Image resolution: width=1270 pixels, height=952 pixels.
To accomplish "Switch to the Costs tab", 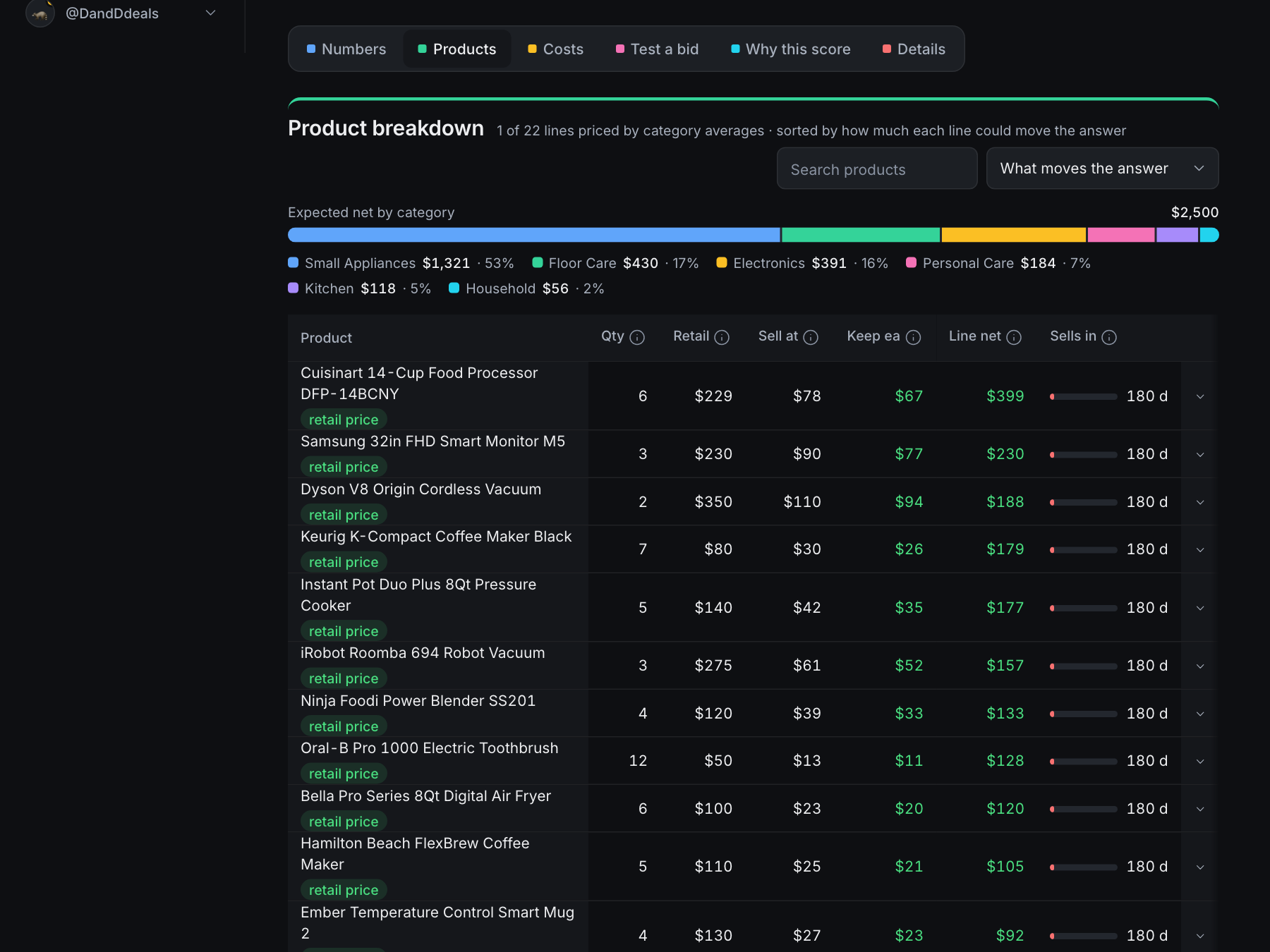I will click(x=556, y=49).
